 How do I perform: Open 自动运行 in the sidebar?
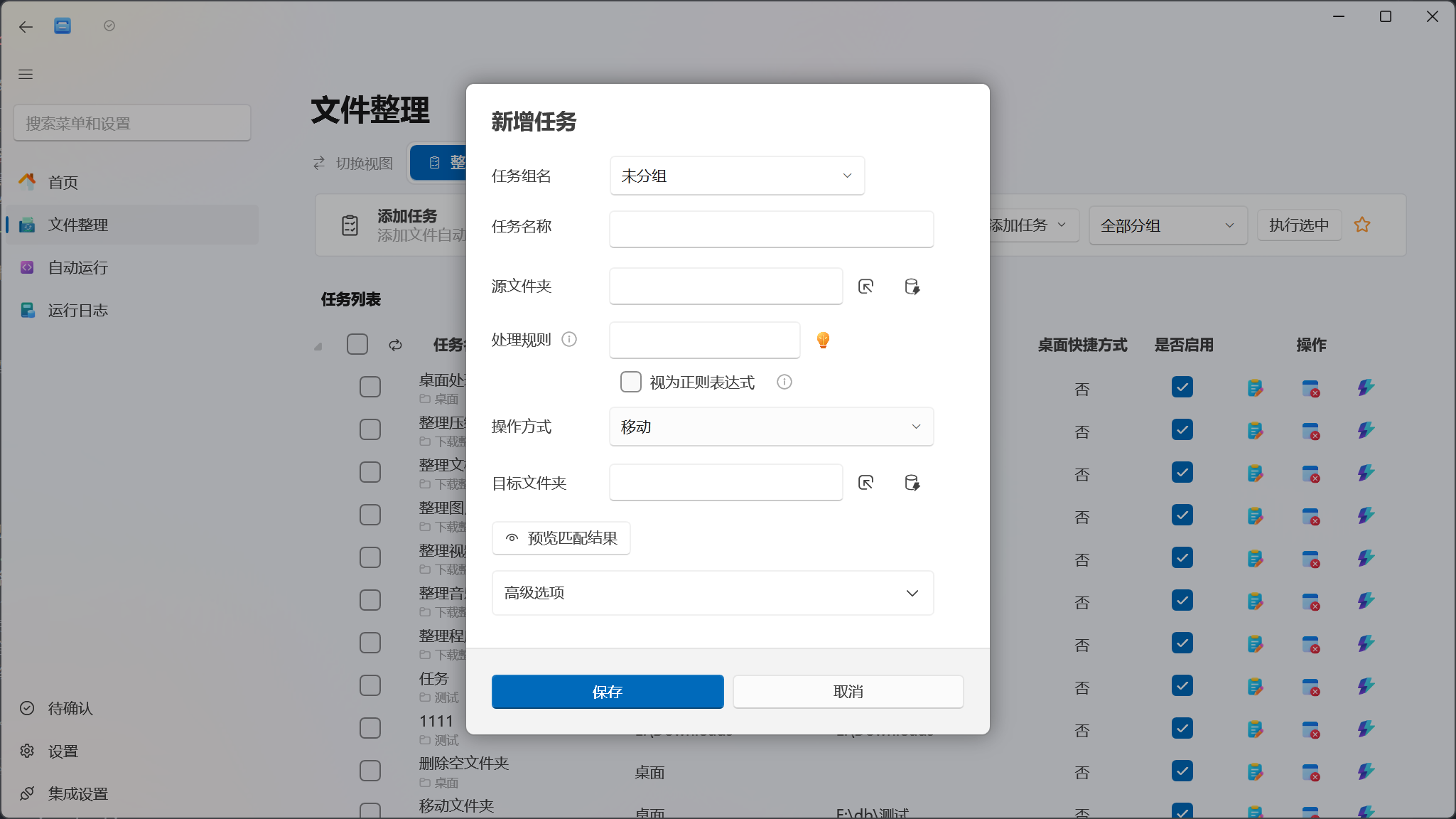132,267
